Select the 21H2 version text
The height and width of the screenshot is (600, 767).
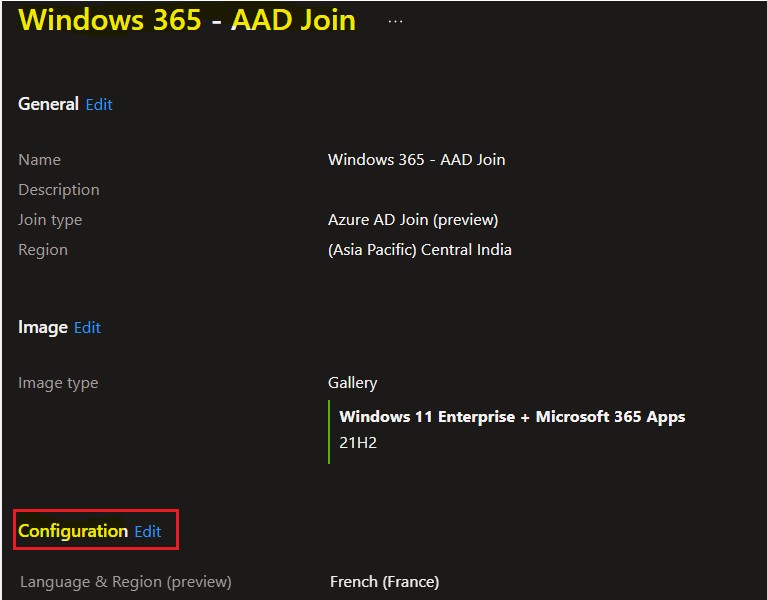click(358, 443)
